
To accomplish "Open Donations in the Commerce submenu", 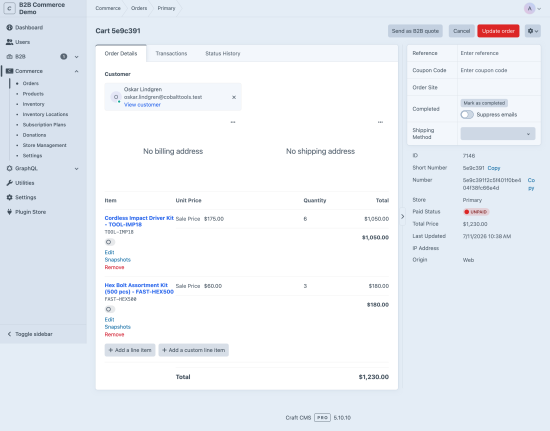I will coord(34,135).
